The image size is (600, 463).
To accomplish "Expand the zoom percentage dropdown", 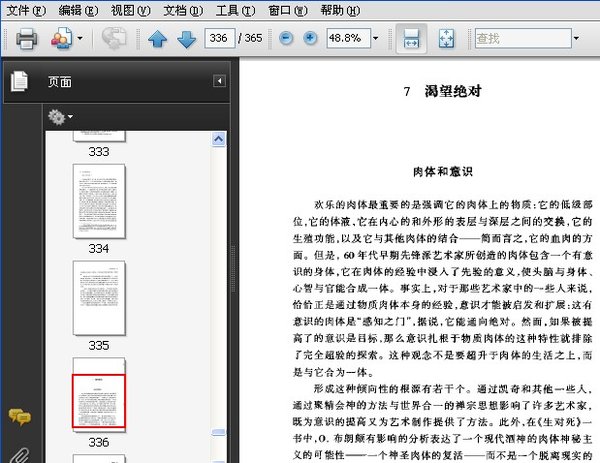I will click(376, 39).
